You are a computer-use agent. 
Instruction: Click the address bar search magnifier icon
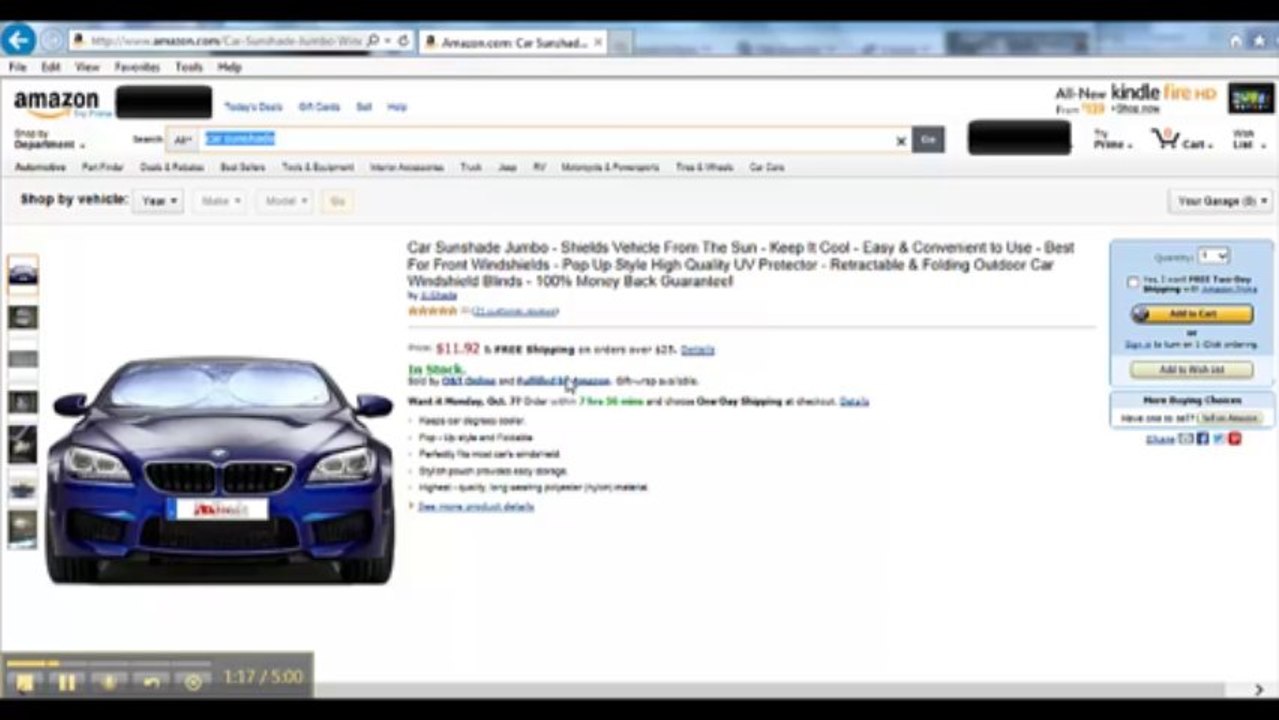tap(373, 41)
